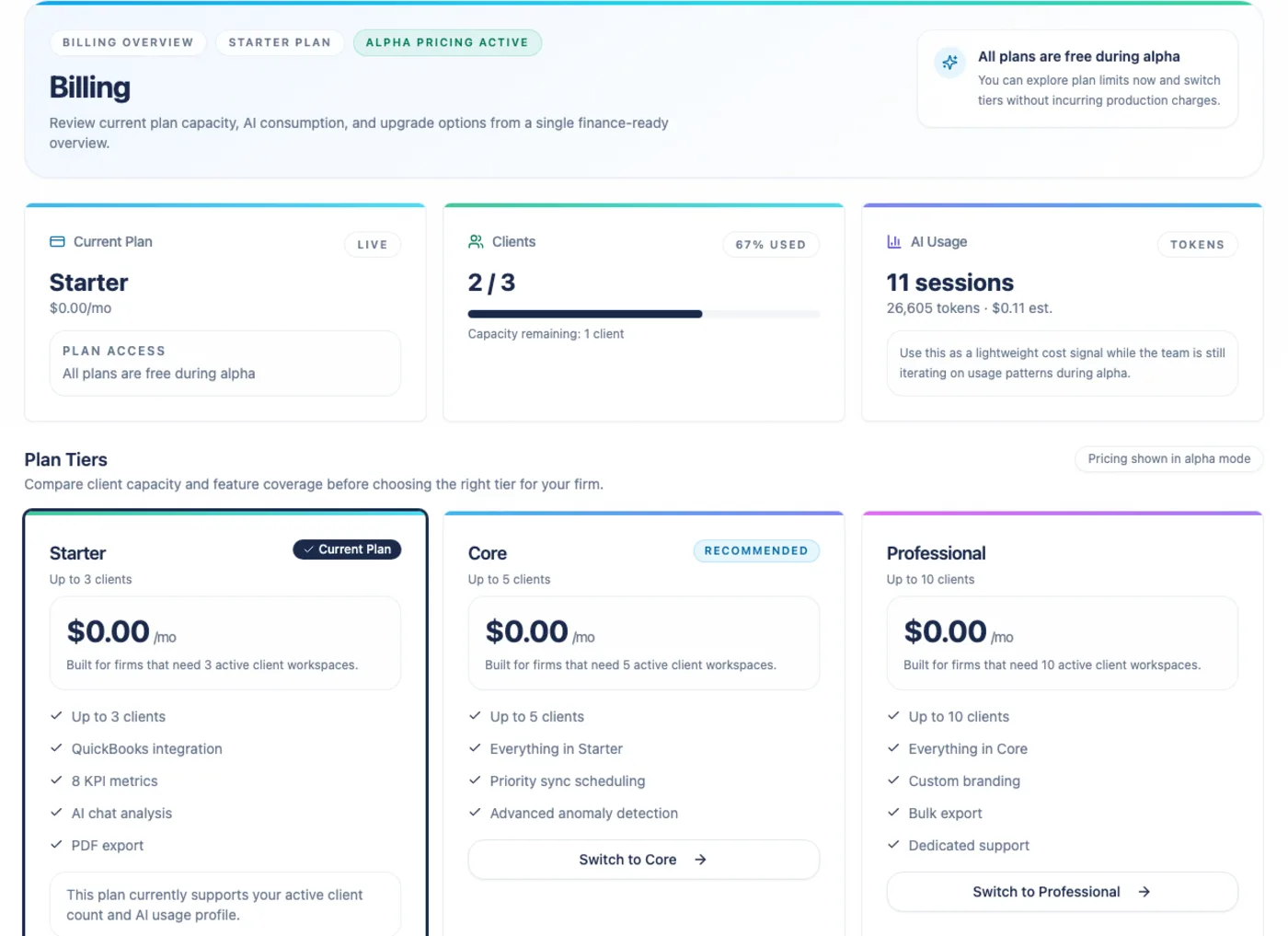The height and width of the screenshot is (936, 1288).
Task: Click the Switch to Professional button
Action: pyautogui.click(x=1062, y=891)
